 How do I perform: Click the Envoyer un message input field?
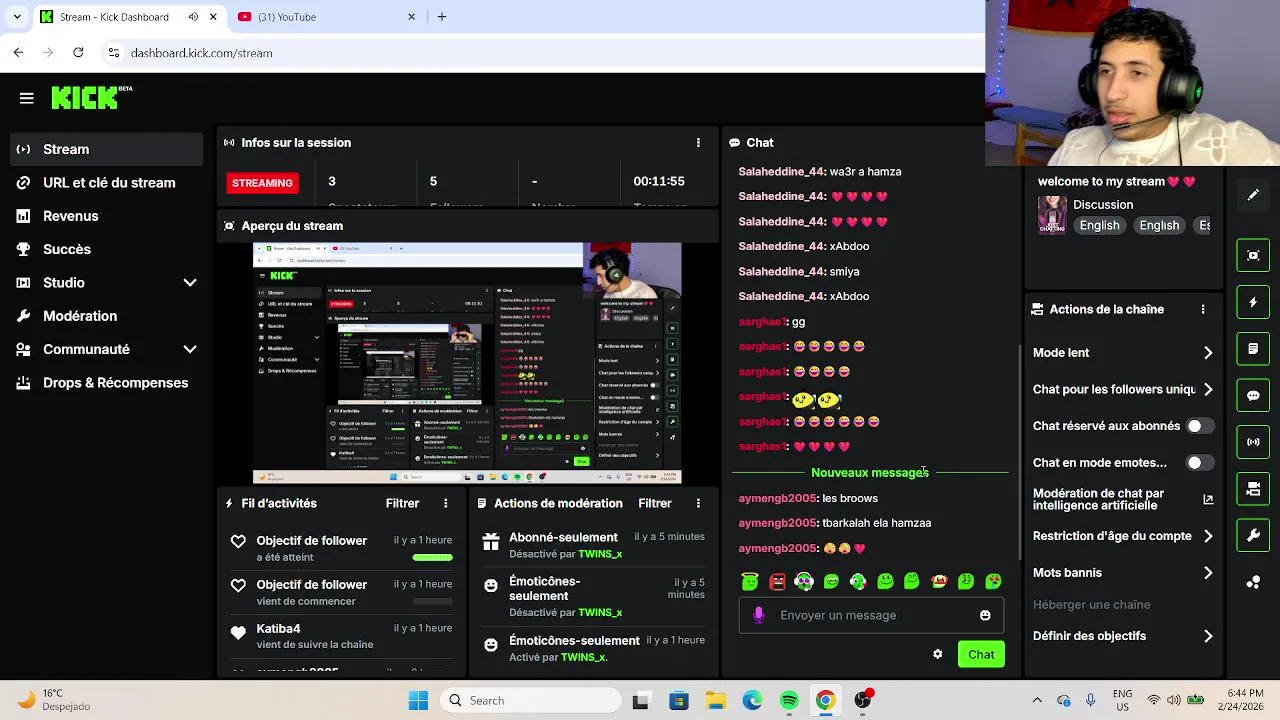point(871,615)
